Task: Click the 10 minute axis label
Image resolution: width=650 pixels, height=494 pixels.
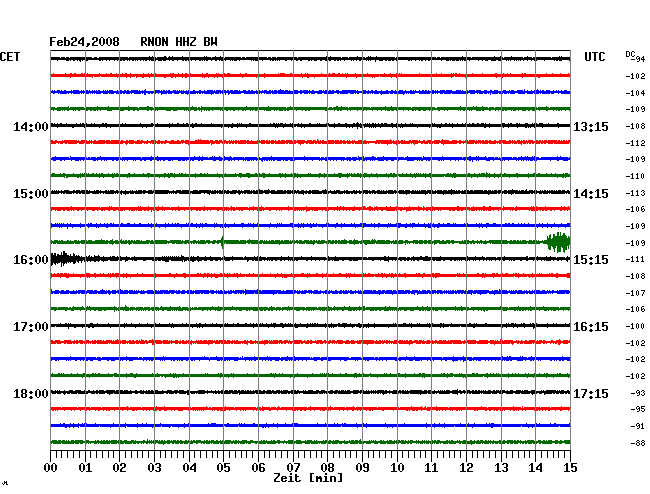Action: click(397, 468)
